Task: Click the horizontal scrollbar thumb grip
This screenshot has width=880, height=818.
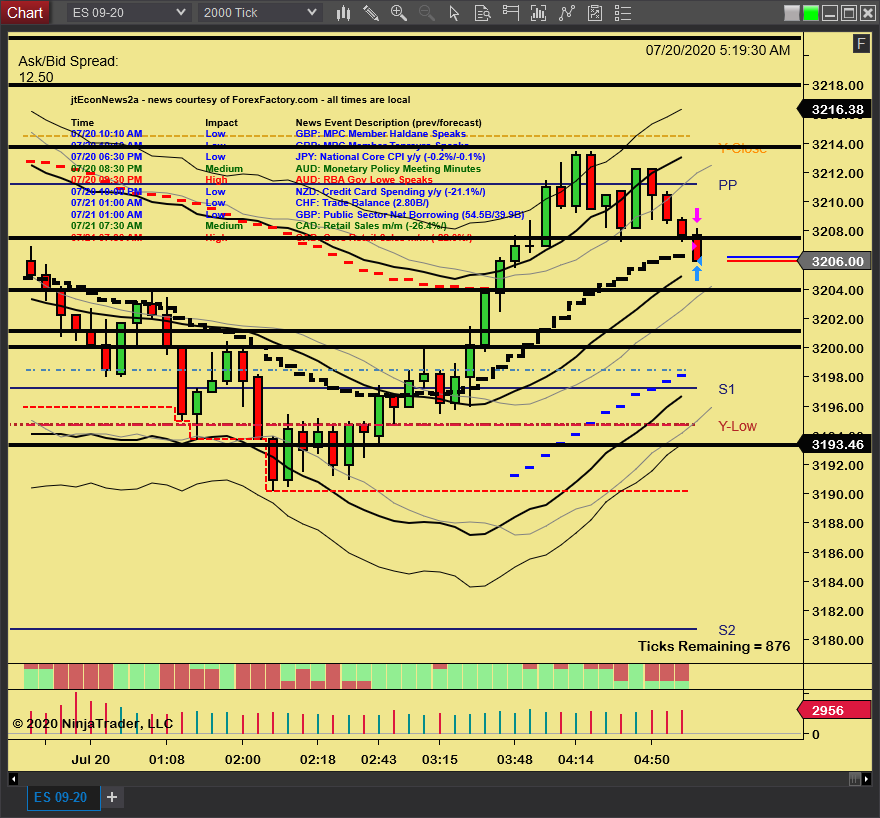Action: (x=855, y=779)
